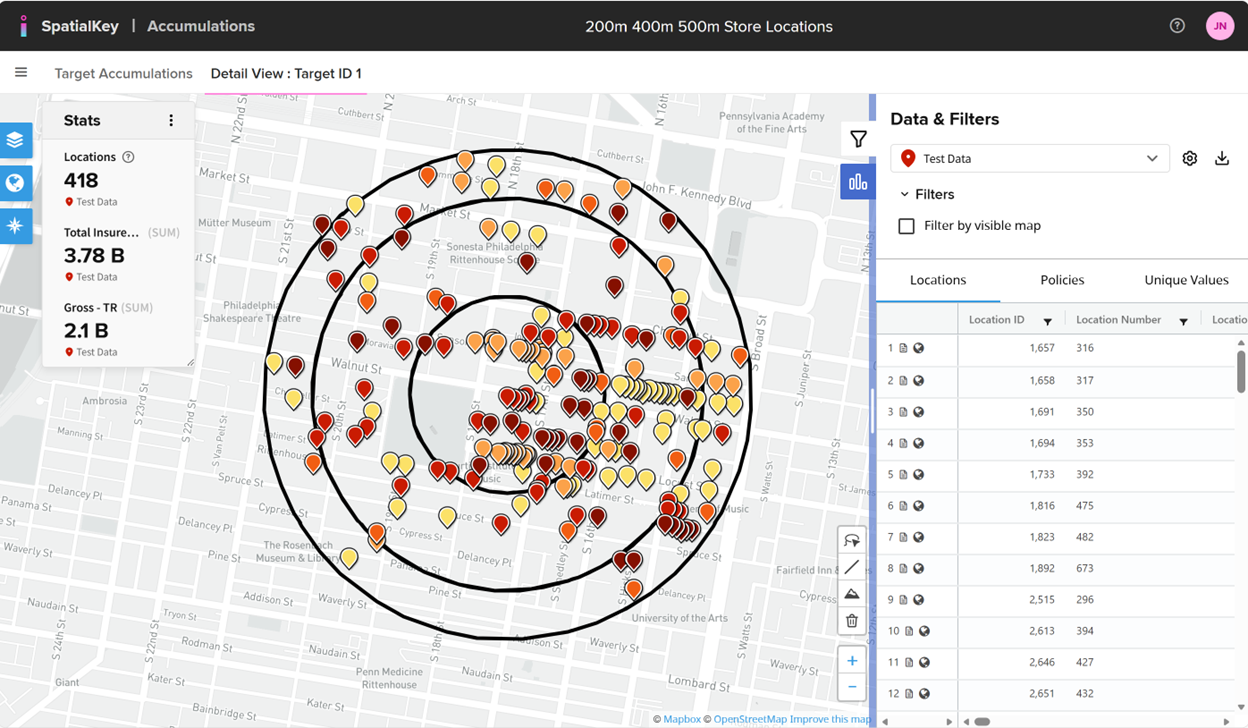Enable Filter by visible map checkbox

pos(907,226)
